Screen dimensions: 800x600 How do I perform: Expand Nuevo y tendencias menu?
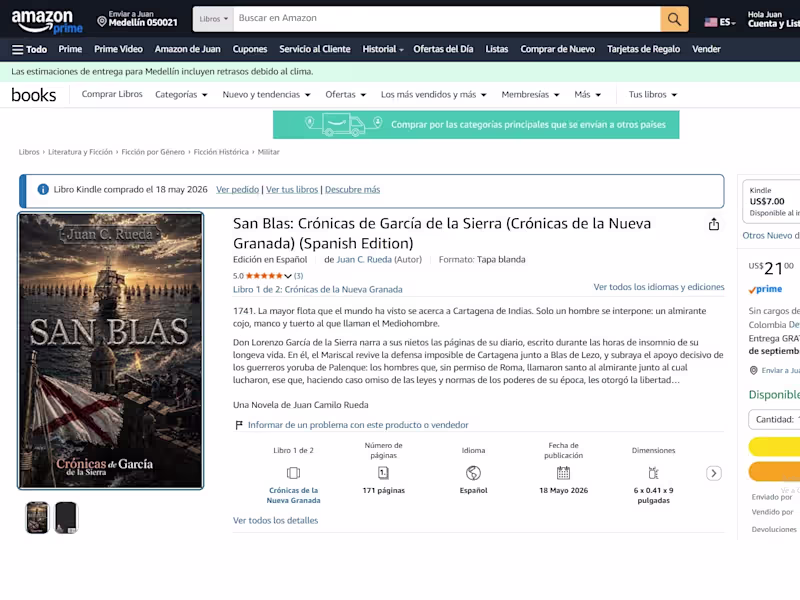266,94
